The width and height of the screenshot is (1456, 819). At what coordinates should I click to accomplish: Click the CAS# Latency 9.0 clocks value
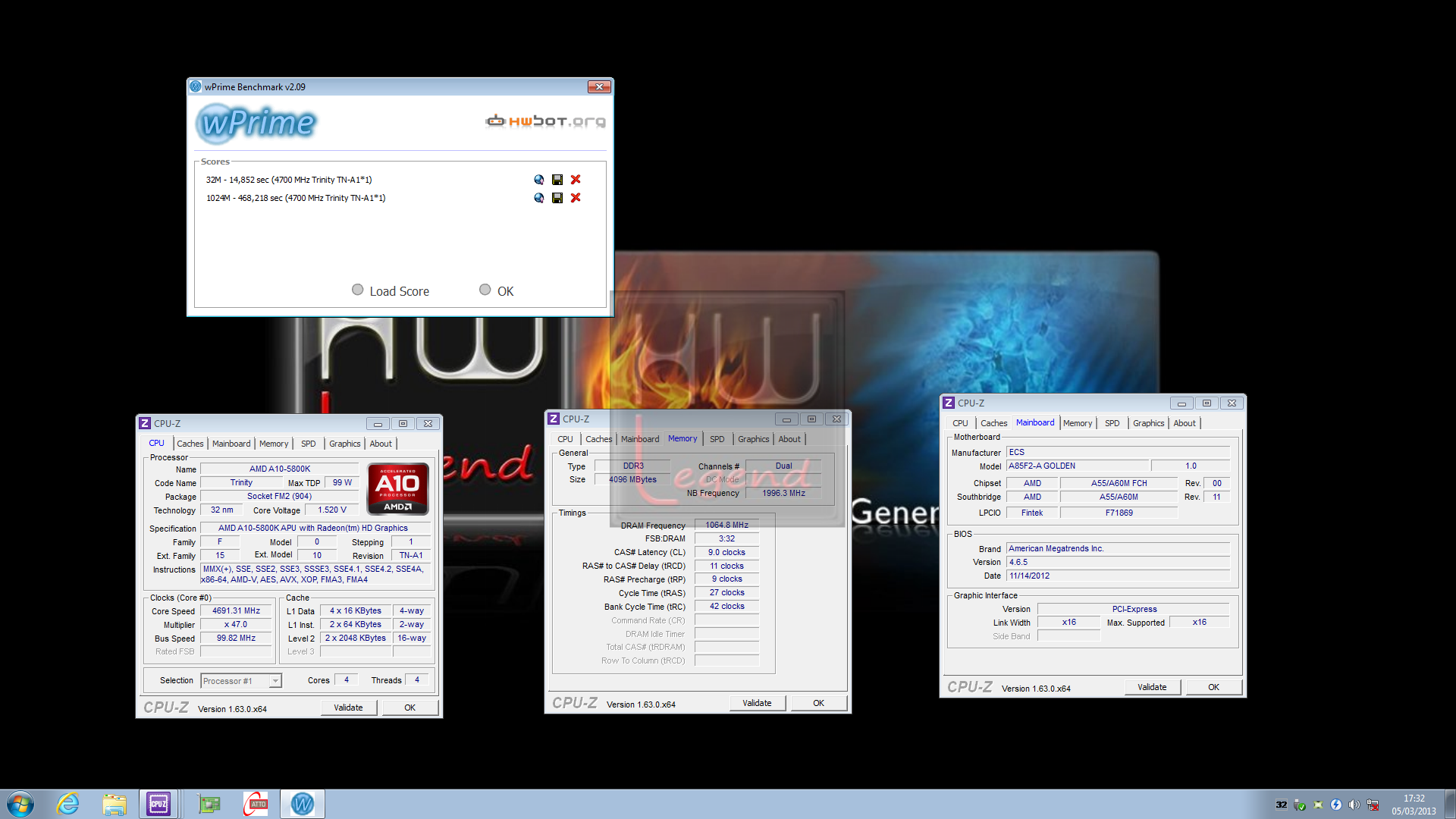[727, 552]
